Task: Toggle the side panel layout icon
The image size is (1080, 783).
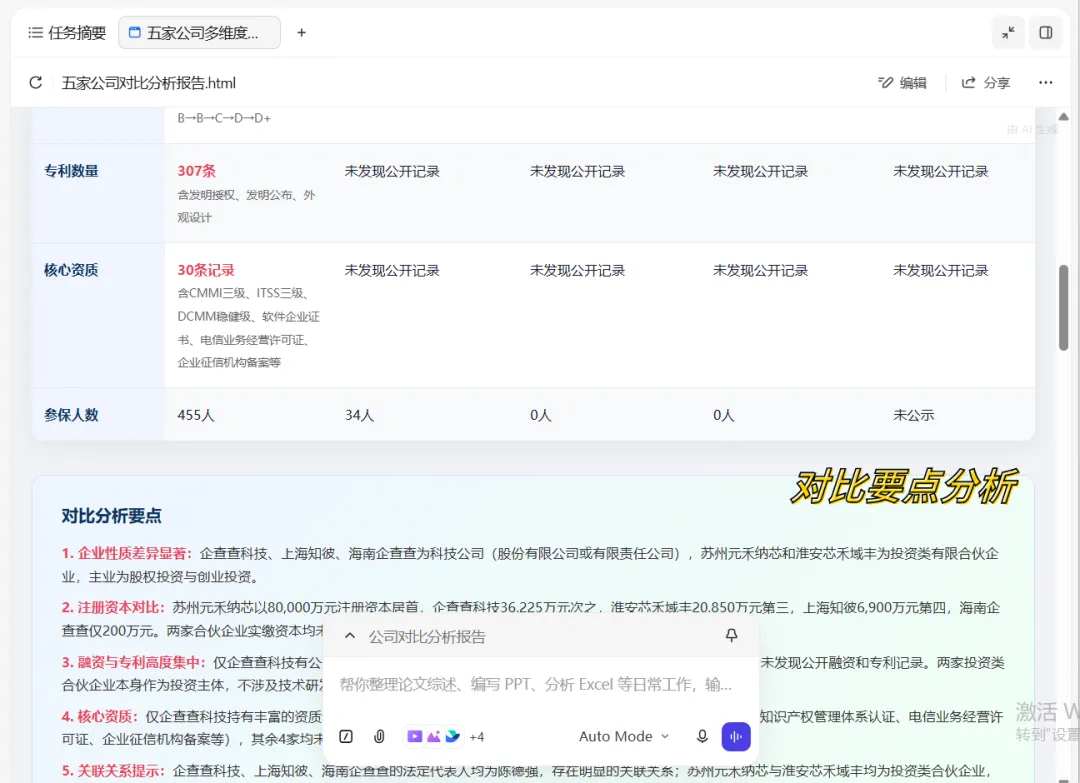Action: point(1046,32)
